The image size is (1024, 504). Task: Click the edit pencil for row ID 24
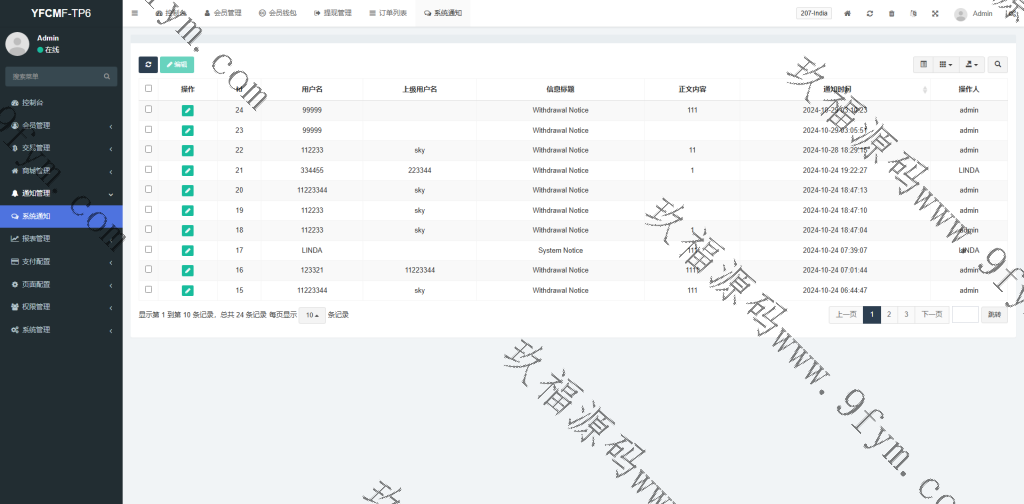tap(188, 110)
